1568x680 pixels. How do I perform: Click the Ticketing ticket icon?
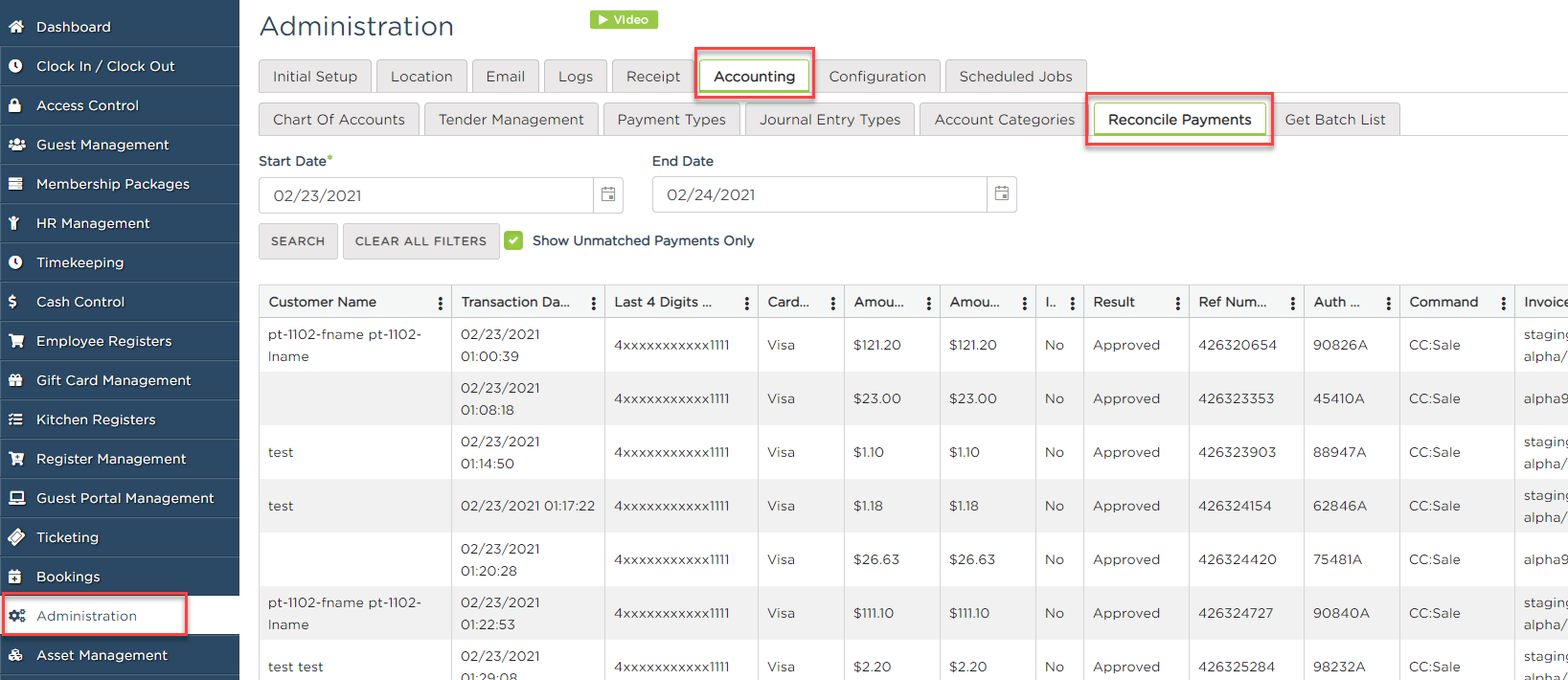(16, 537)
